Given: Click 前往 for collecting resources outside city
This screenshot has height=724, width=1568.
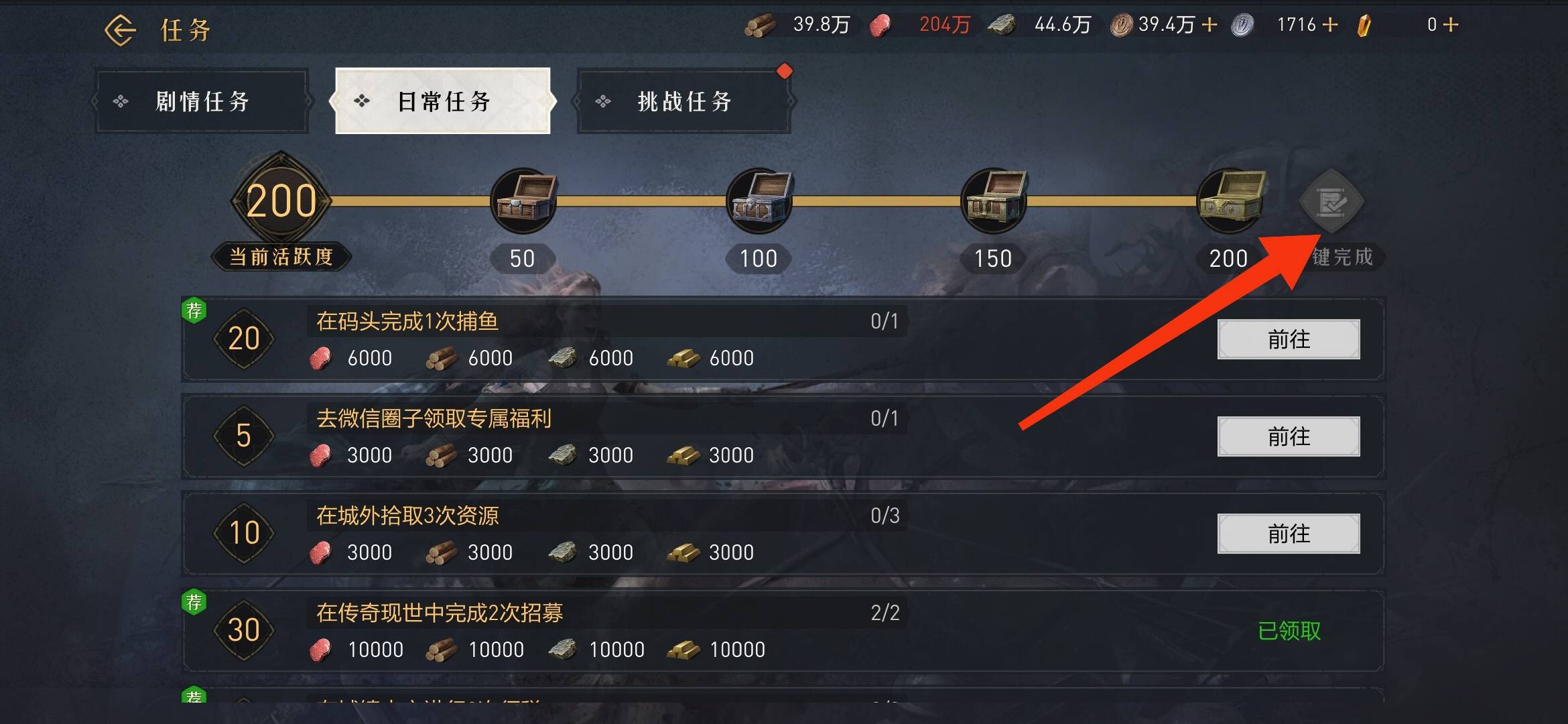Looking at the screenshot, I should point(1289,534).
